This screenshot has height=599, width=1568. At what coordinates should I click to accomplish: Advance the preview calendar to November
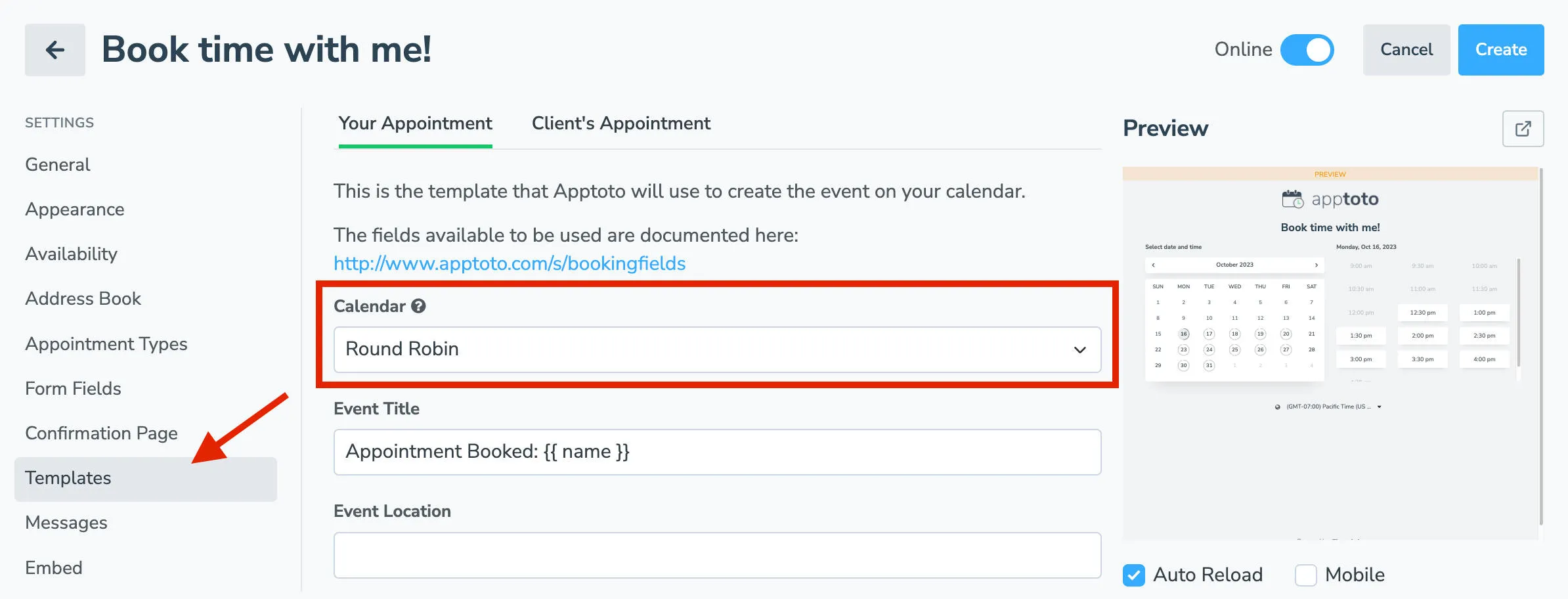pyautogui.click(x=1317, y=265)
